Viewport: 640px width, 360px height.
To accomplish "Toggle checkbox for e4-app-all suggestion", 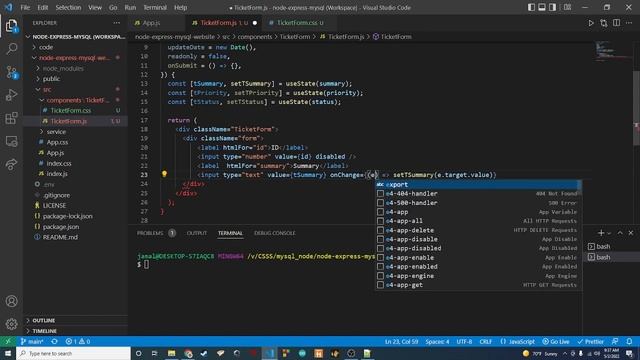I will [380, 221].
